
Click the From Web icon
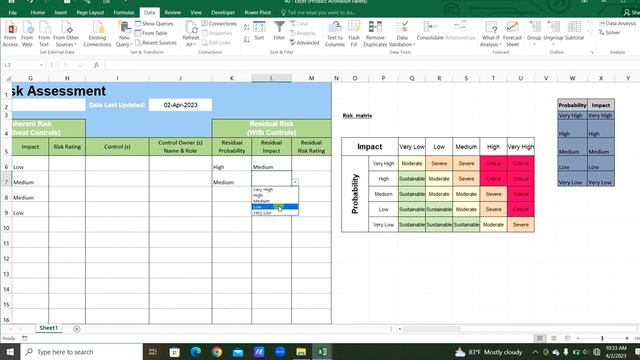click(x=27, y=33)
